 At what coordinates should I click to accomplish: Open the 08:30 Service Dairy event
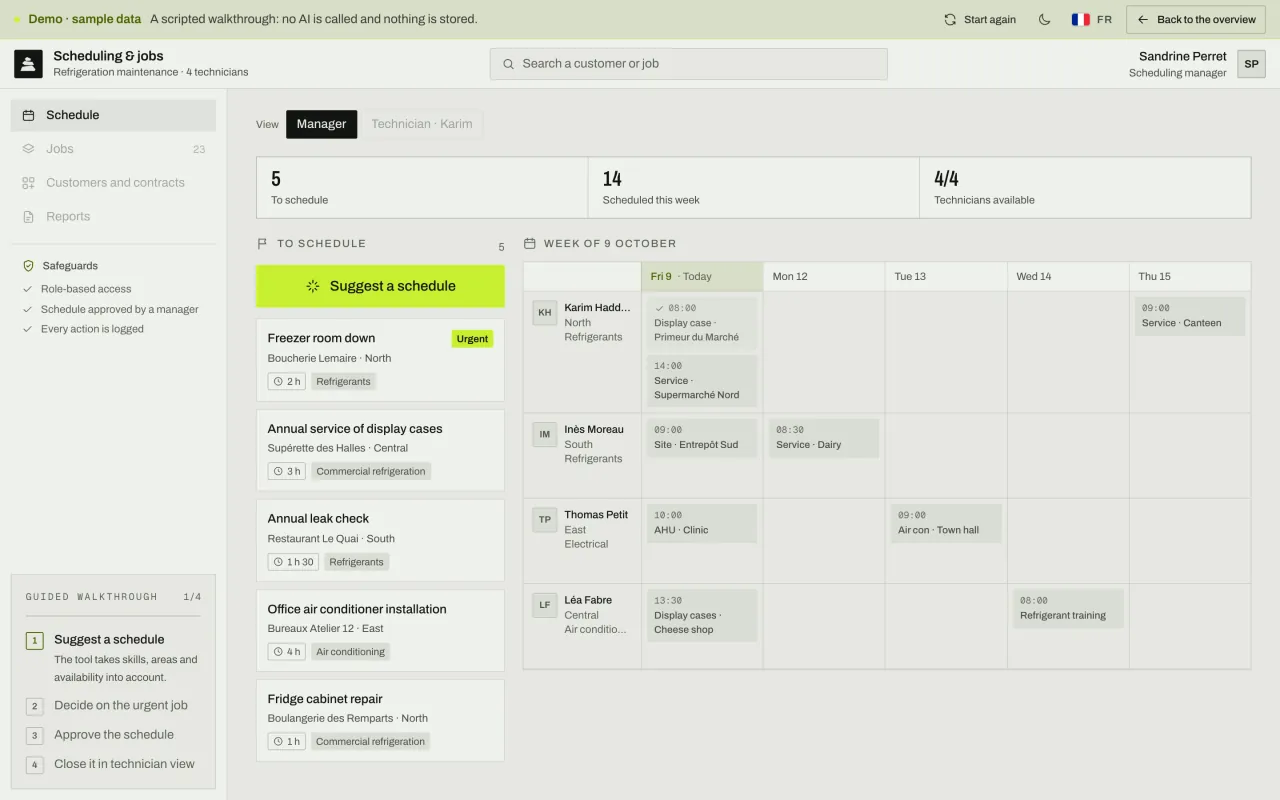coord(824,438)
